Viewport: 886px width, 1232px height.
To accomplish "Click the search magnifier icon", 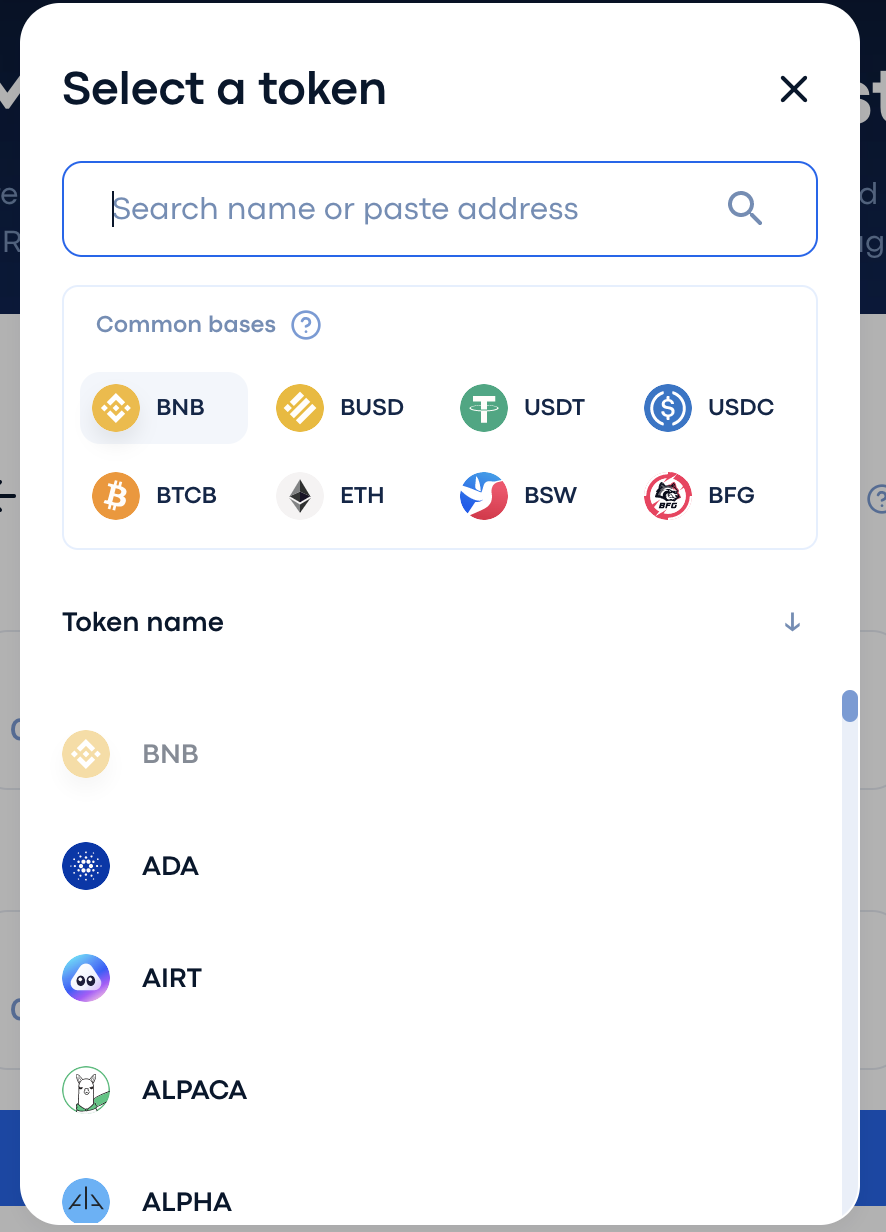I will pyautogui.click(x=745, y=209).
